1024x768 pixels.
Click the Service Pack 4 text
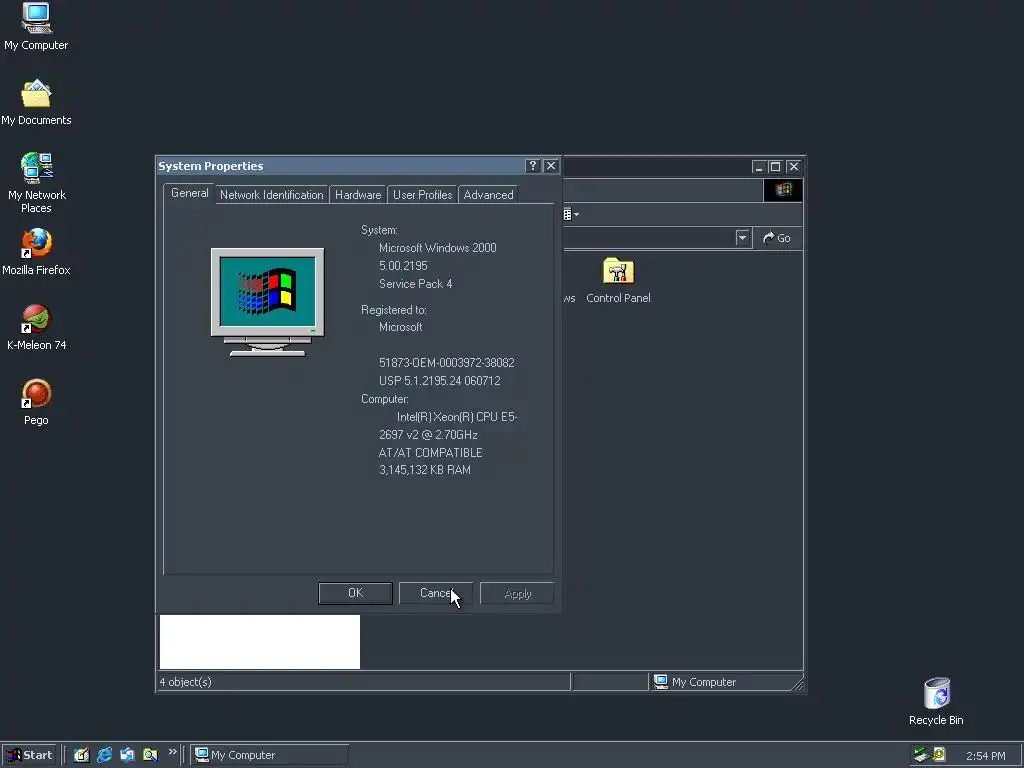[415, 283]
